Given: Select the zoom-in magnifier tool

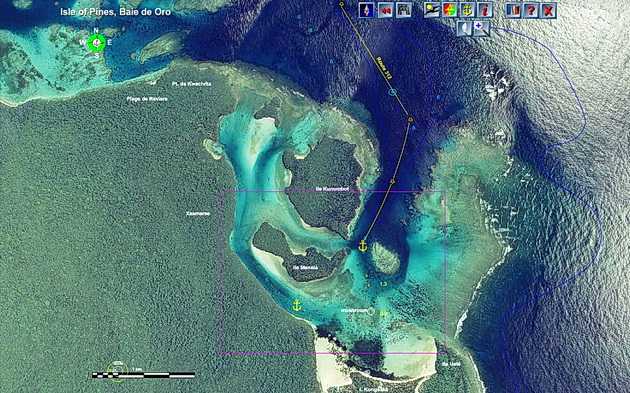Looking at the screenshot, I should 481,28.
